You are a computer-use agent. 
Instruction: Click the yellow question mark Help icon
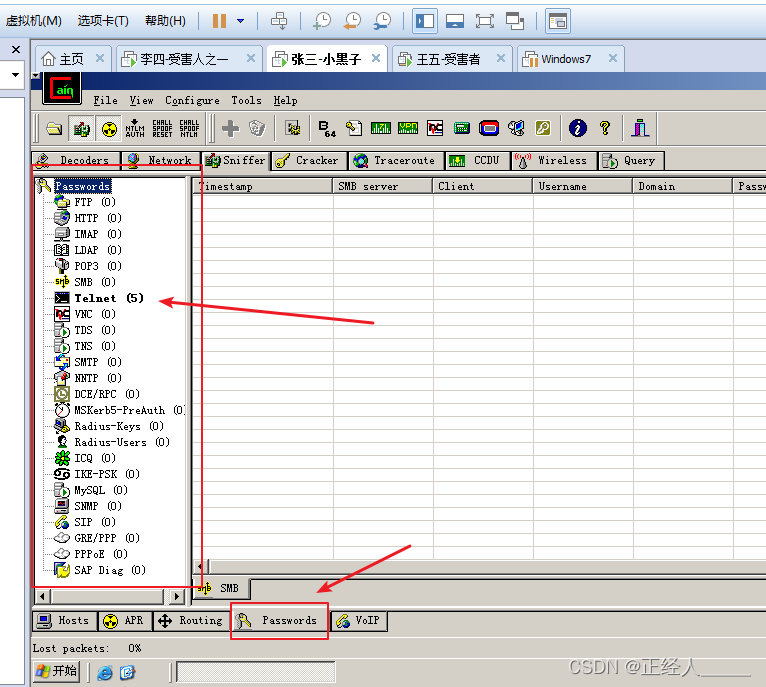pyautogui.click(x=605, y=129)
